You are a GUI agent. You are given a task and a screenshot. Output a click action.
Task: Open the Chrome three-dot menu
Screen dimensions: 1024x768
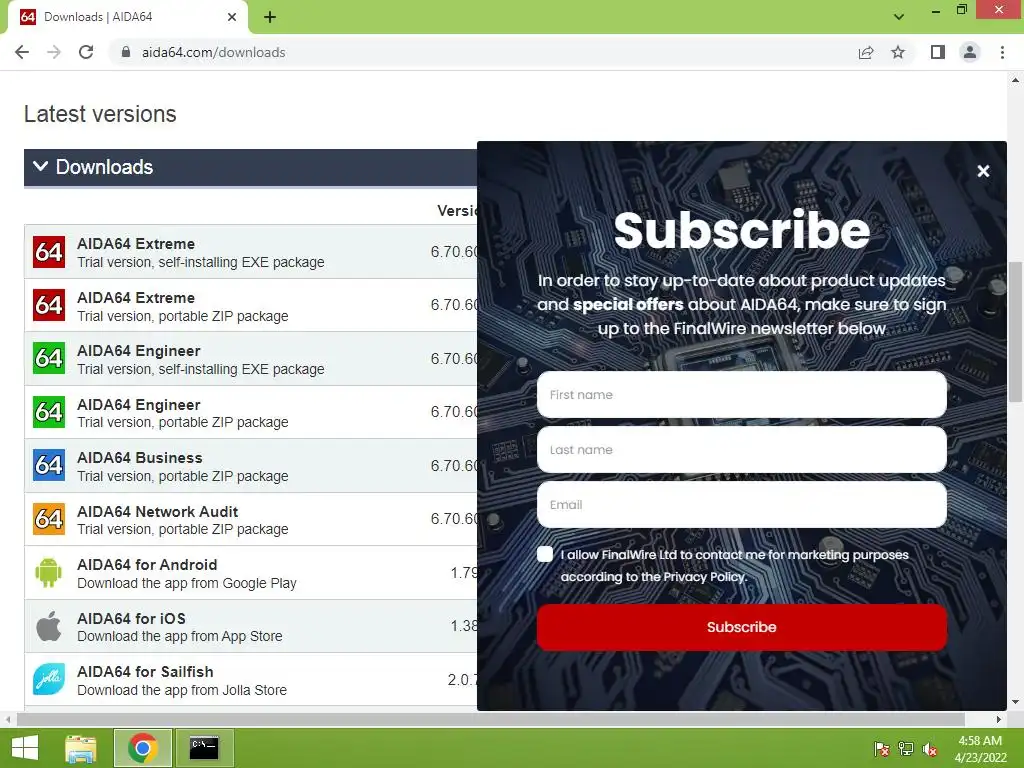(1002, 52)
